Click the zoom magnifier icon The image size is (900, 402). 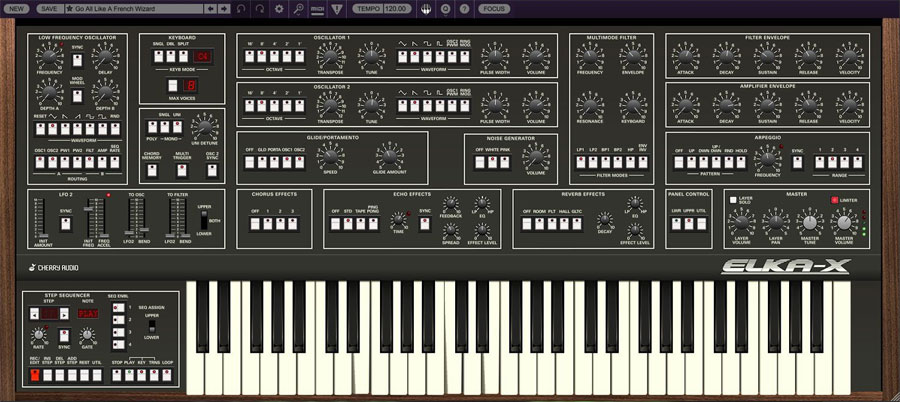(x=298, y=9)
